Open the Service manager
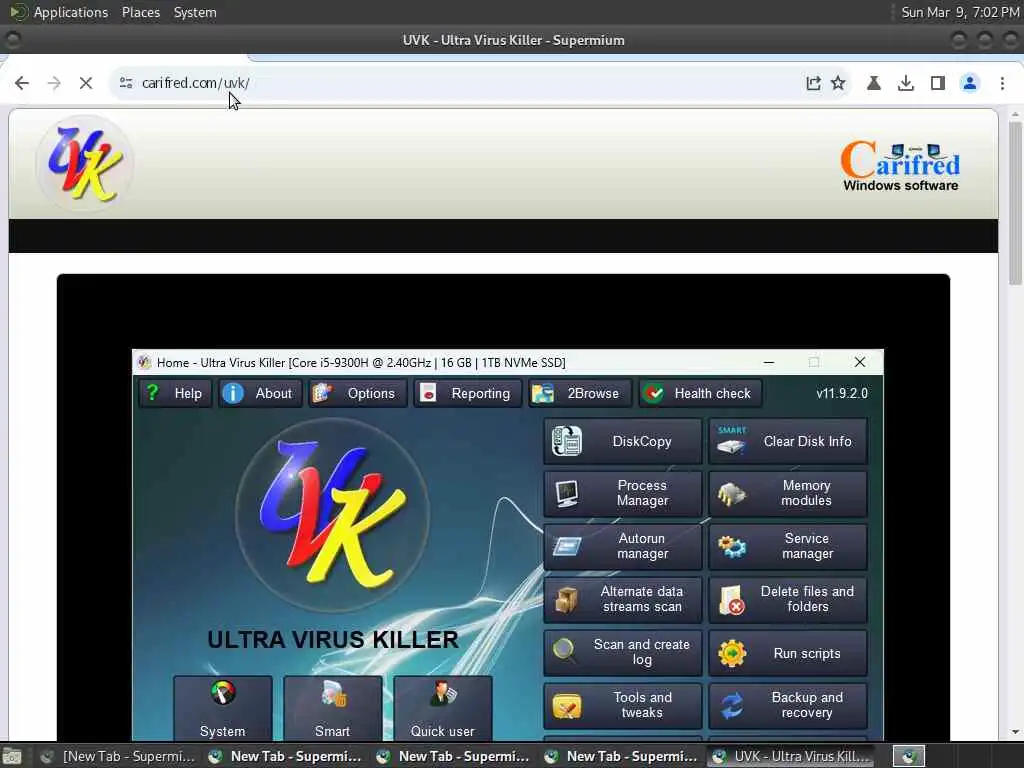Image resolution: width=1024 pixels, height=768 pixels. coord(788,547)
